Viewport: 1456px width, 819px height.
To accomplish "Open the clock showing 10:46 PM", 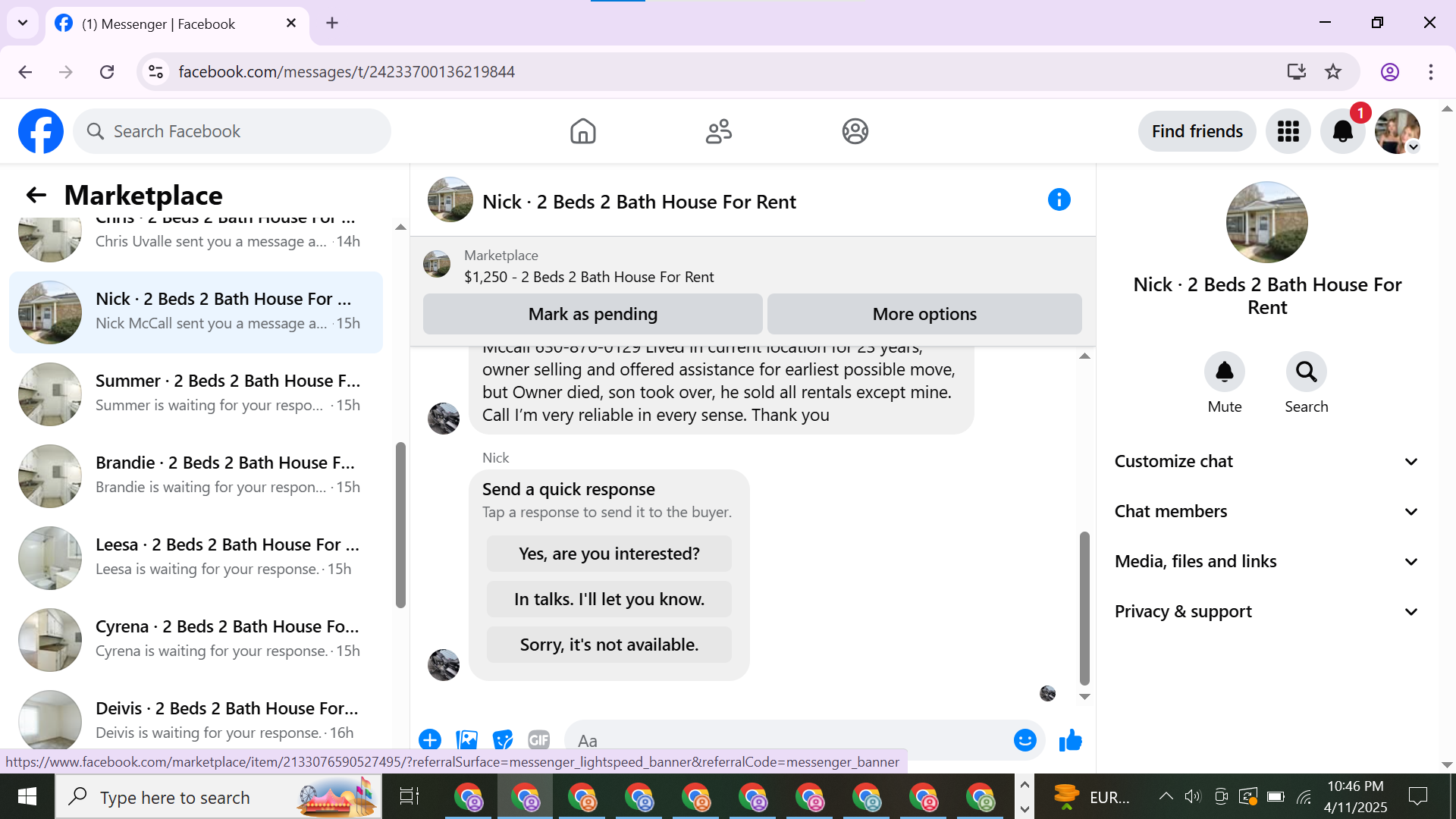I will click(1355, 797).
